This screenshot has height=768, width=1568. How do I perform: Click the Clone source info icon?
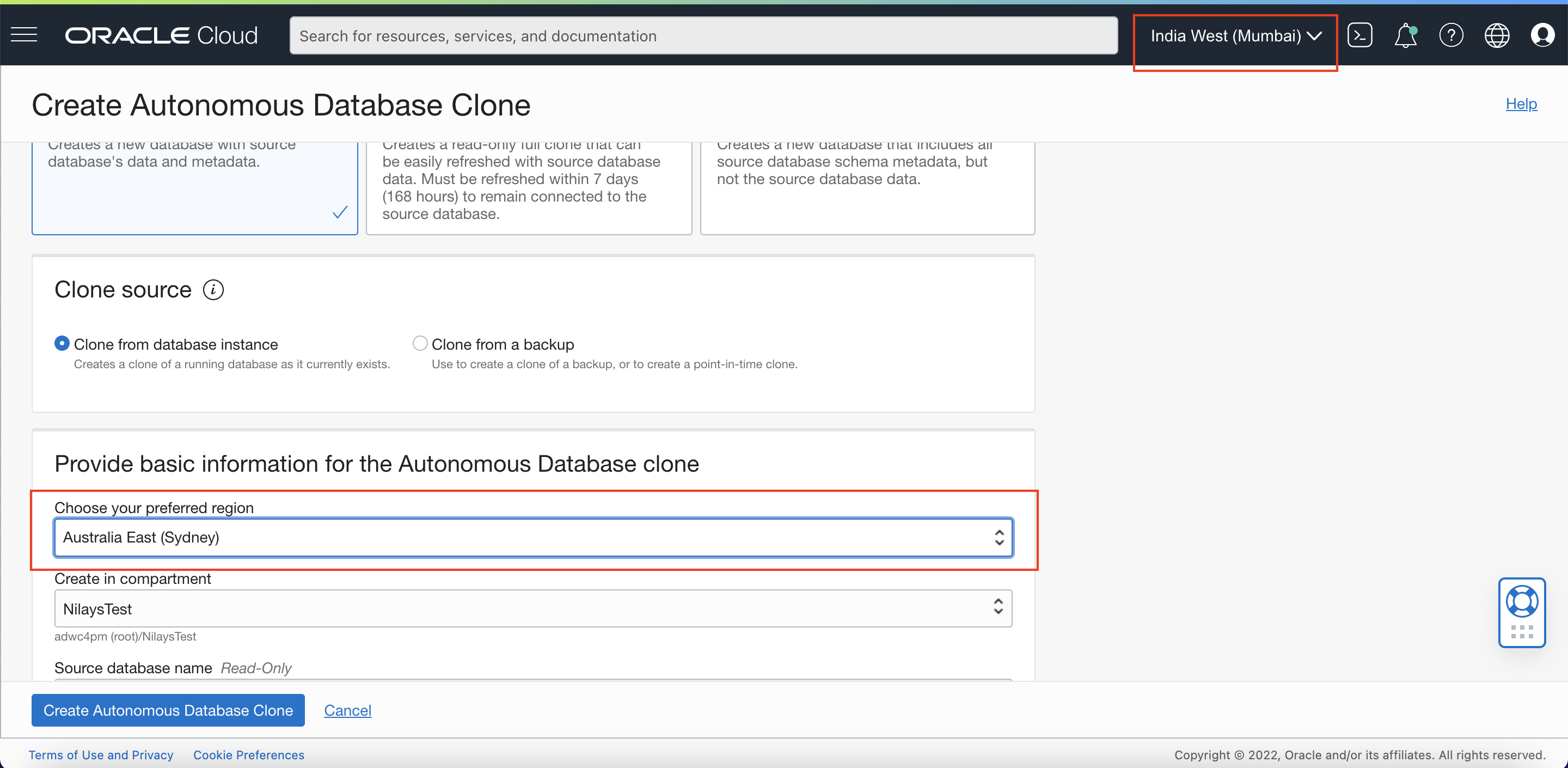tap(213, 290)
